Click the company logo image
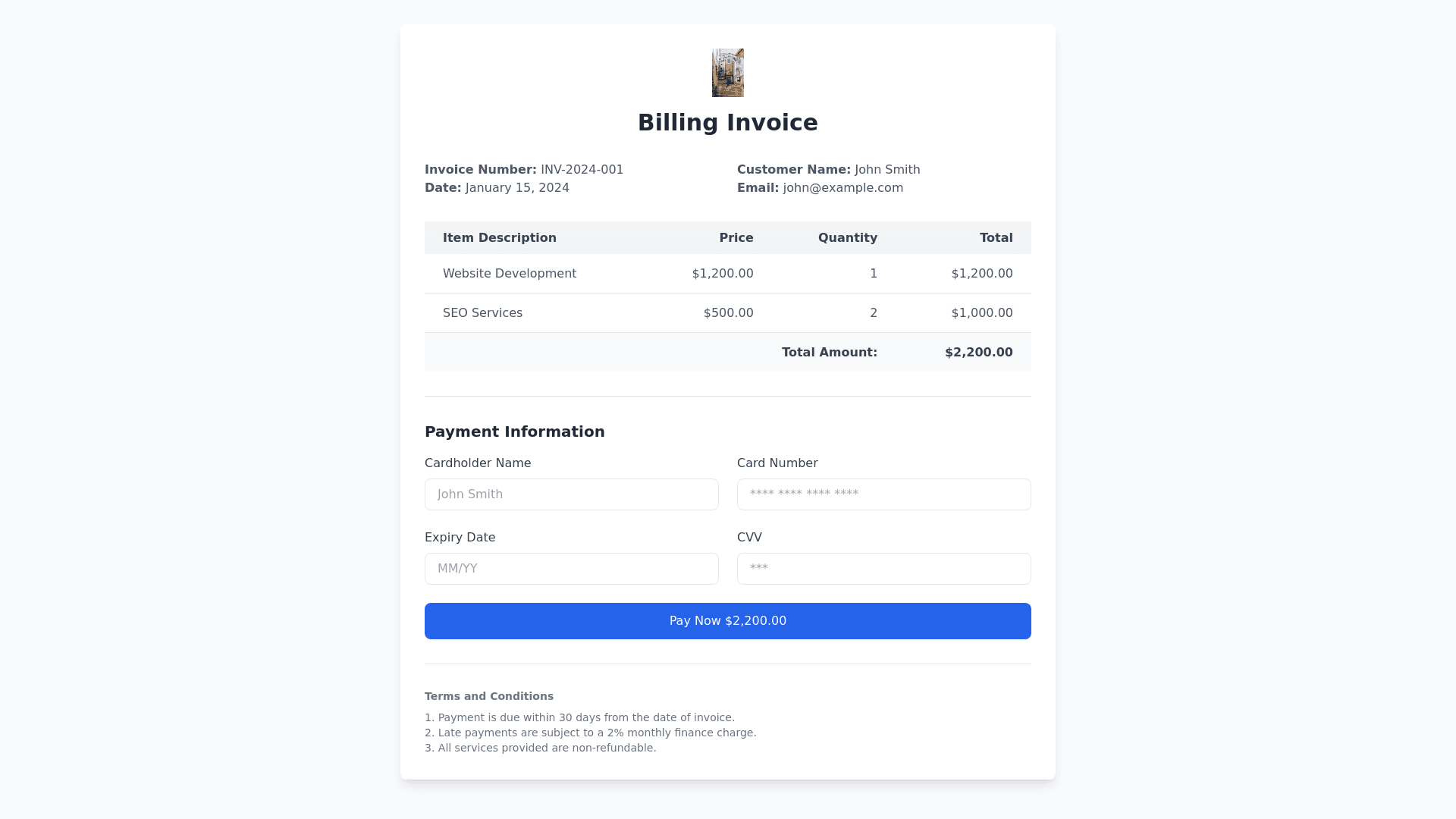The image size is (1456, 819). 727,73
